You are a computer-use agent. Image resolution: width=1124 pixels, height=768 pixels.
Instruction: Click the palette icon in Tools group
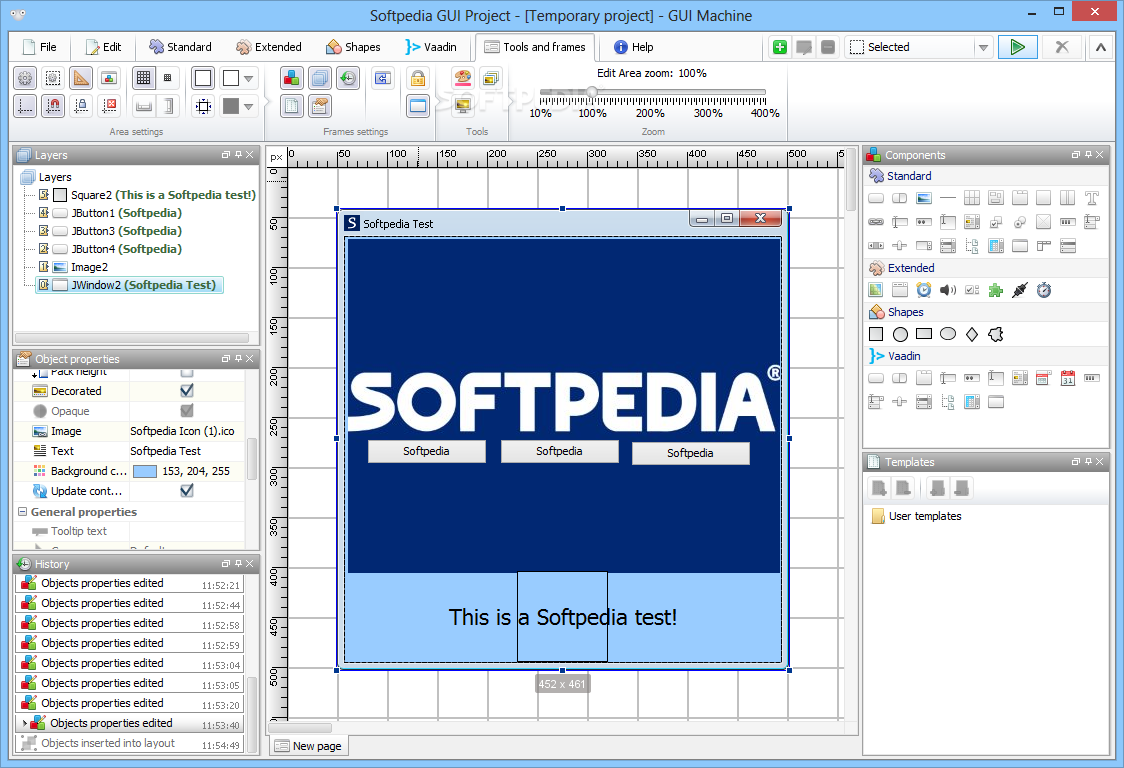463,77
